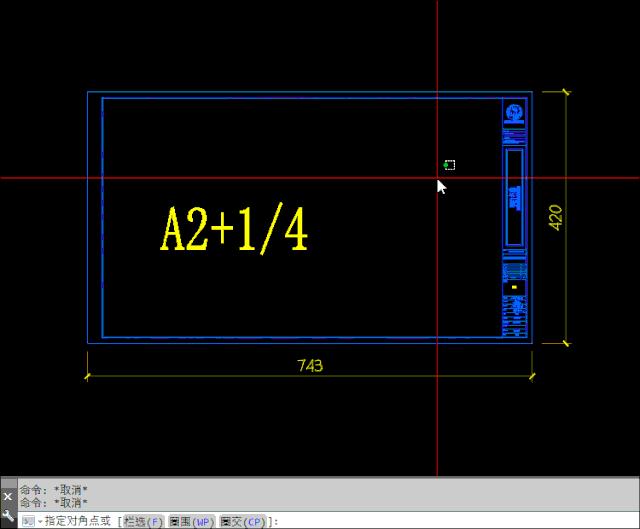This screenshot has height=529, width=640.
Task: Click the 420 dimension text
Action: point(556,218)
